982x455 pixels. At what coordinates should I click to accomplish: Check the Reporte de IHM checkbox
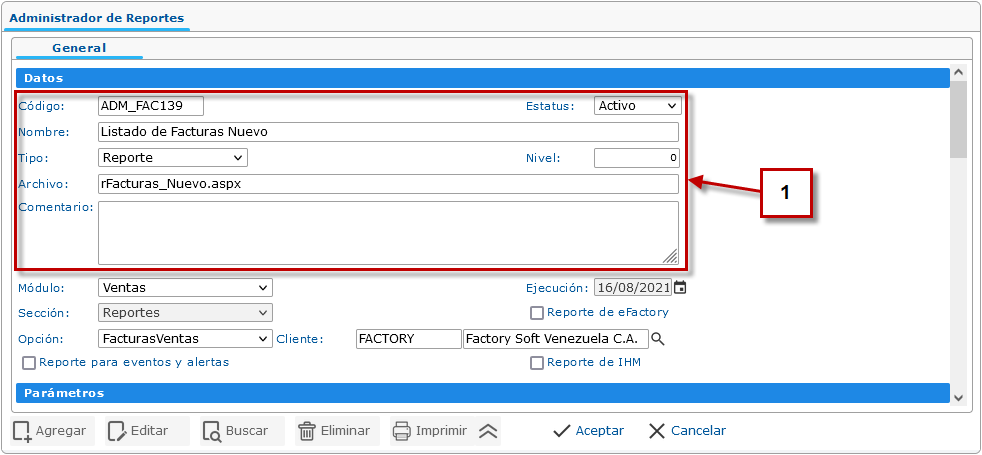[x=537, y=363]
